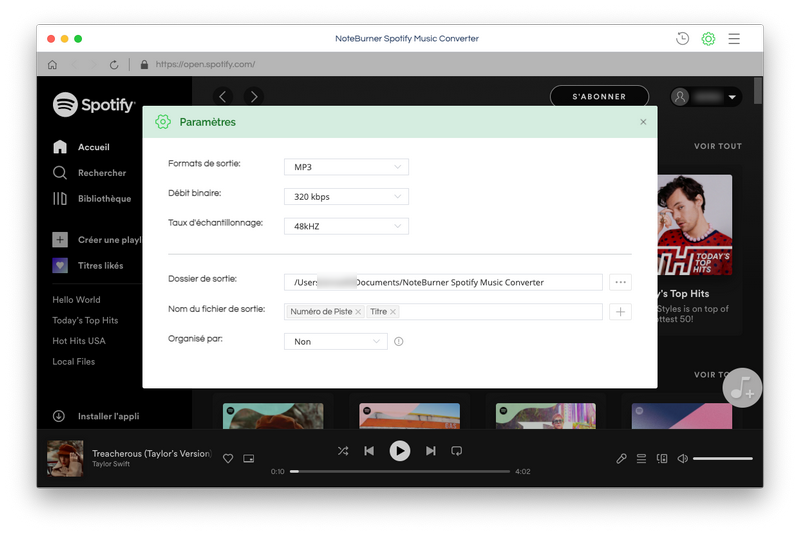Remove the Titre filename tag
Image resolution: width=800 pixels, height=536 pixels.
coord(393,312)
